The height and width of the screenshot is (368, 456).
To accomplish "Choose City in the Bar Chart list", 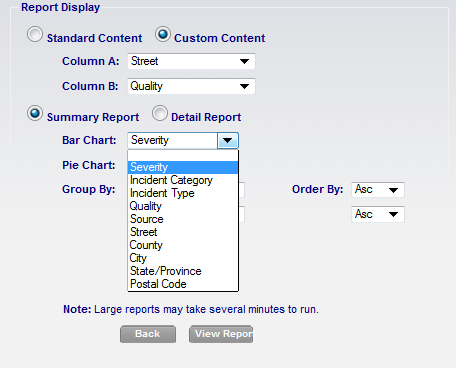I will [183, 258].
